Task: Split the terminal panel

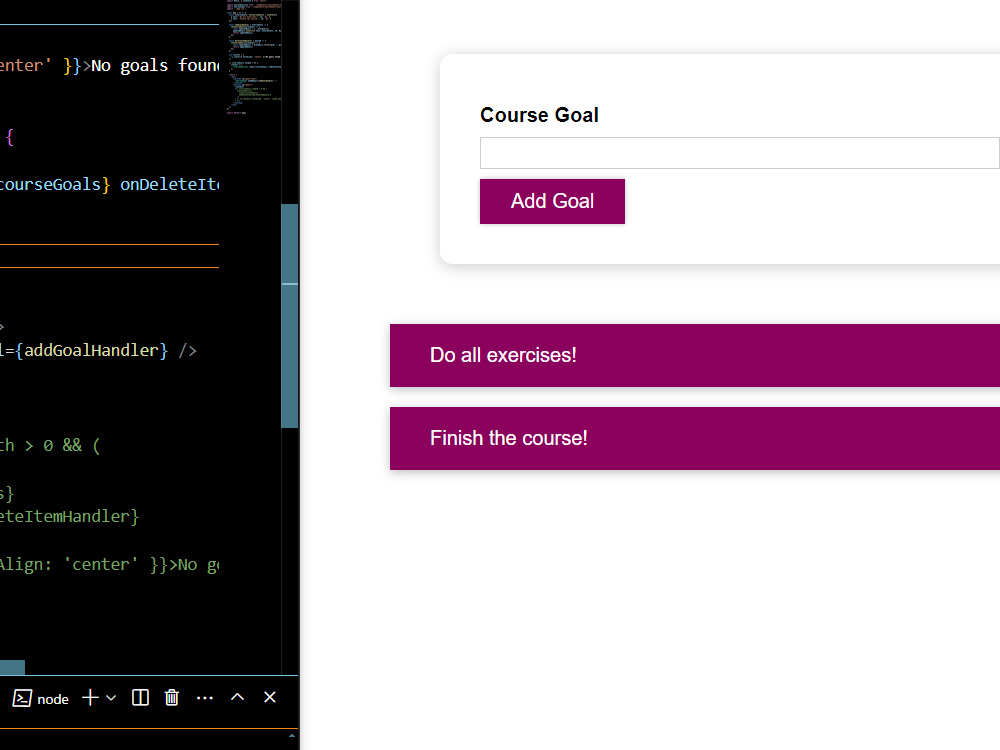Action: click(x=140, y=698)
